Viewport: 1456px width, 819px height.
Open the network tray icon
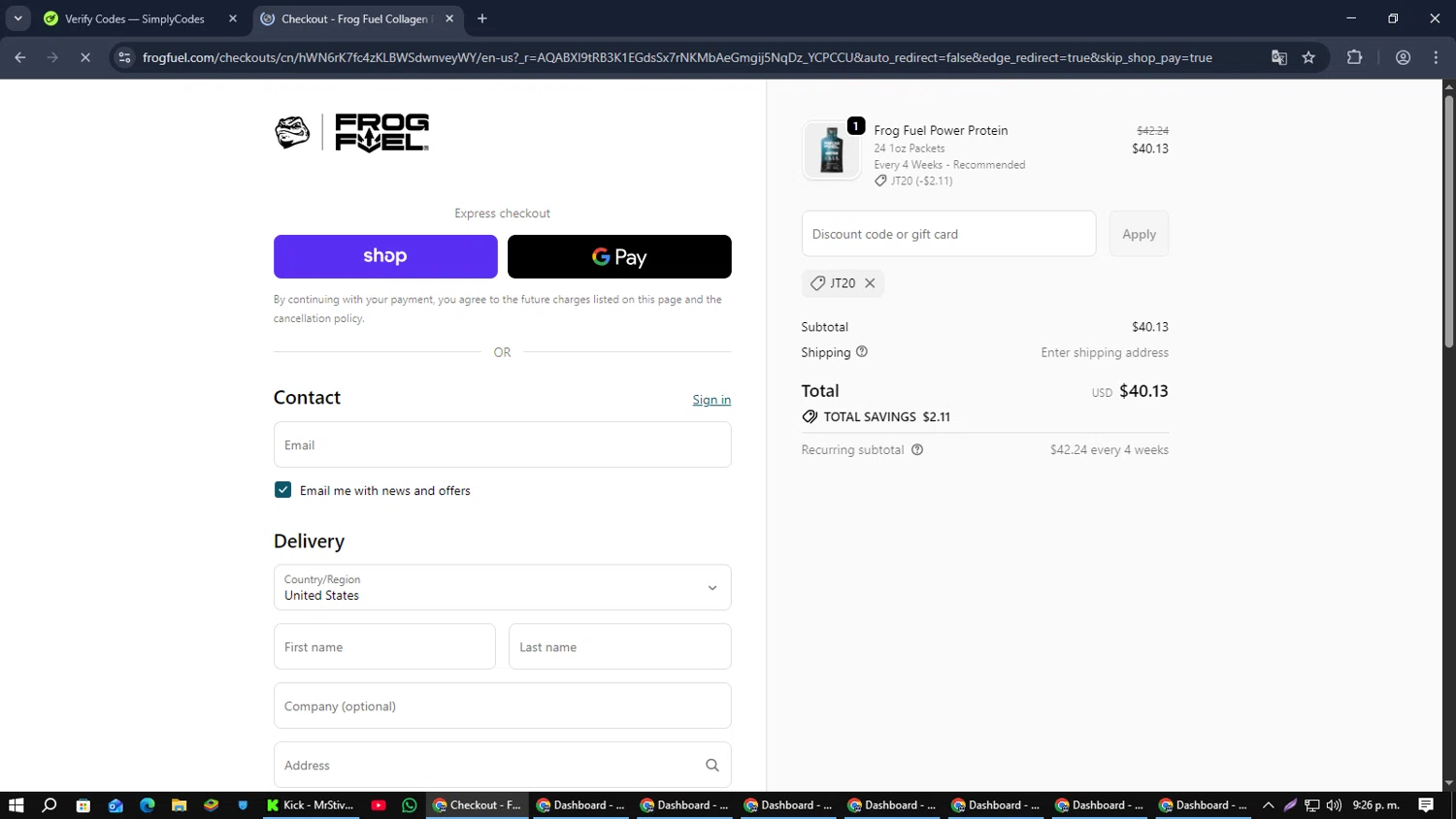coord(1311,804)
